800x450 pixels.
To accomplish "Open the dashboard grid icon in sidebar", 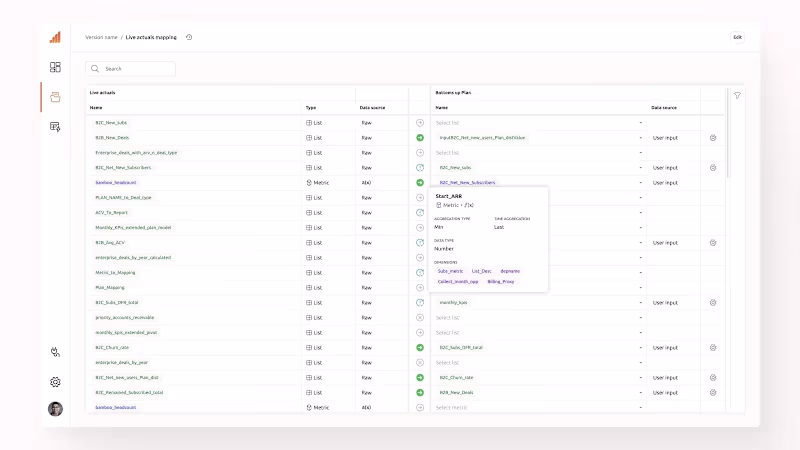I will [55, 67].
